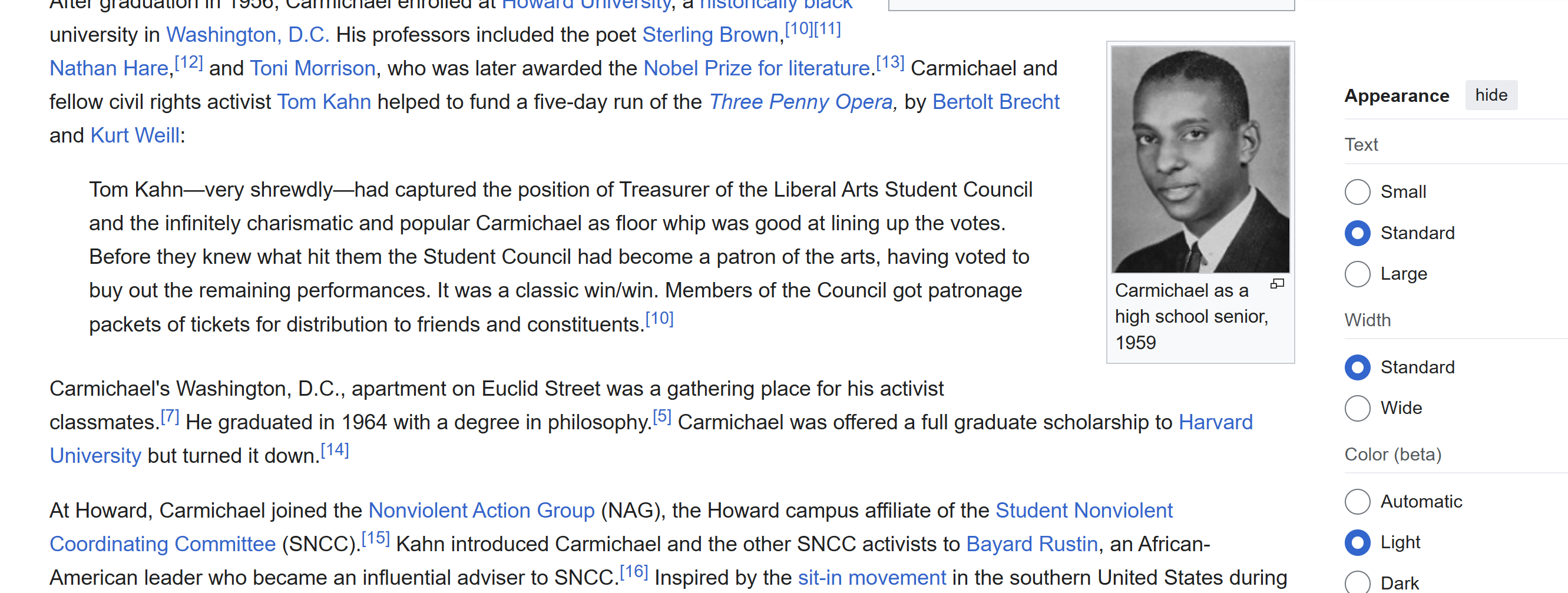Open the Carmichael high school portrait thumbnail

coord(1200,160)
